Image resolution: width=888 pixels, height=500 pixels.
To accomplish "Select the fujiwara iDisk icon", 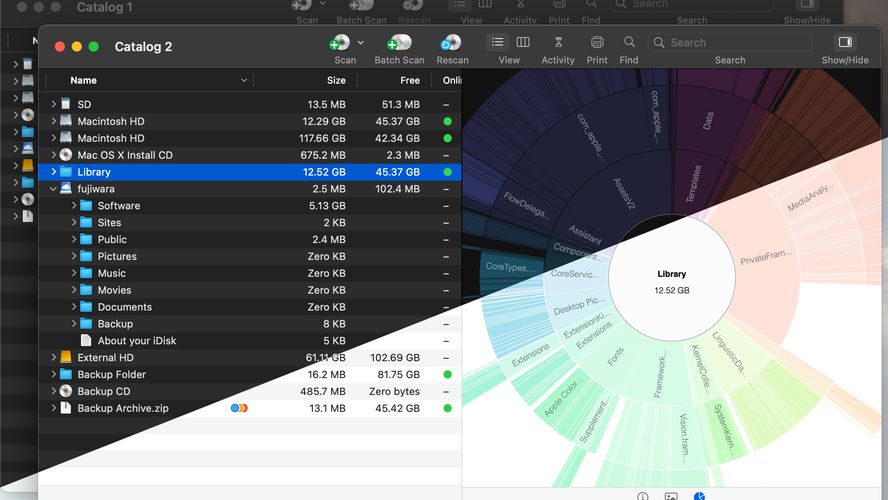I will (66, 189).
